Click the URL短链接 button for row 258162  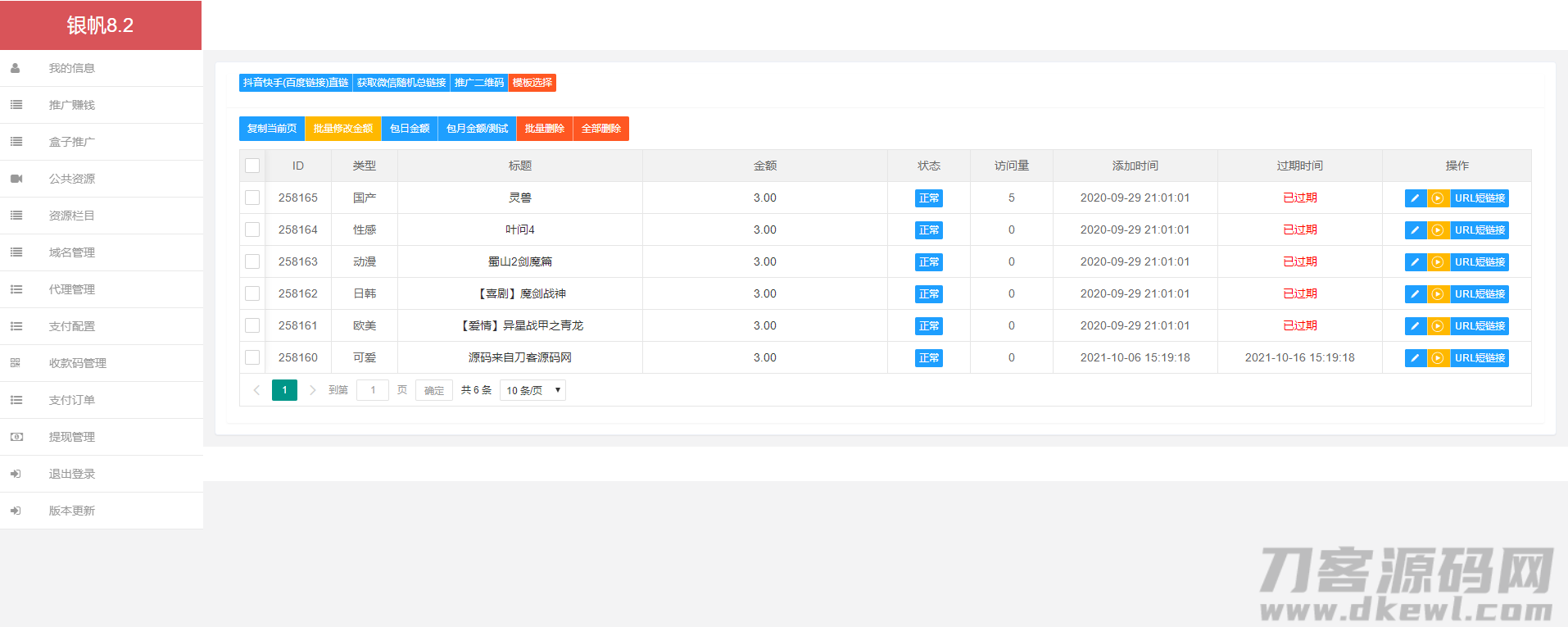click(x=1480, y=294)
